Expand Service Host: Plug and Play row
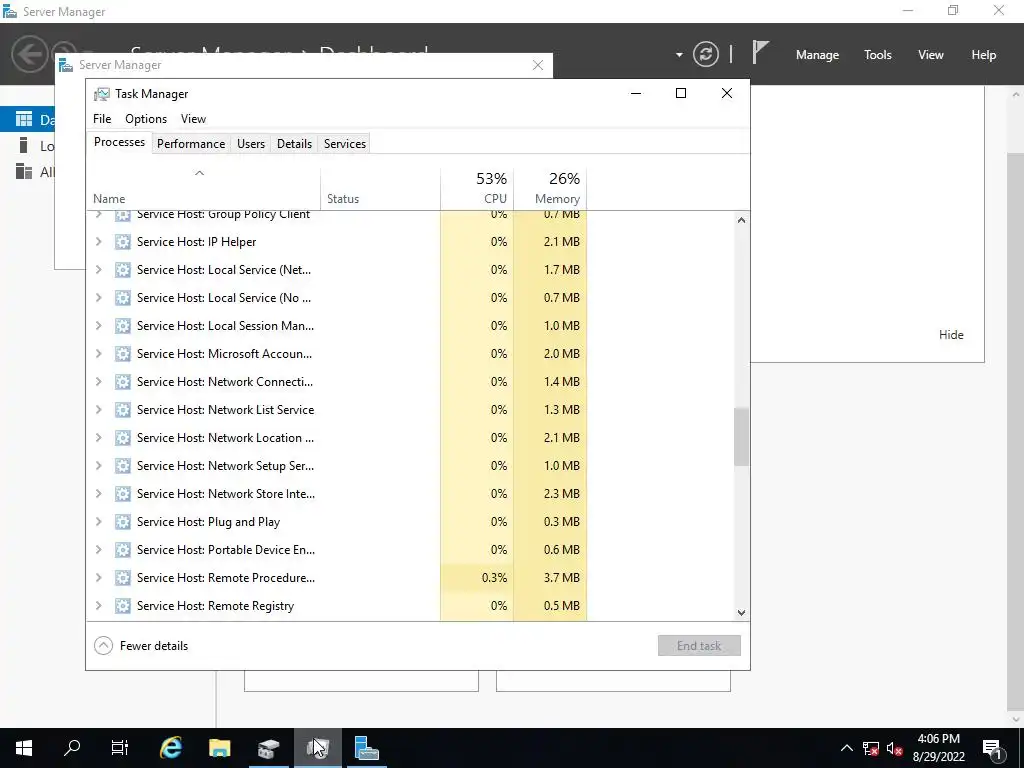 tap(99, 522)
